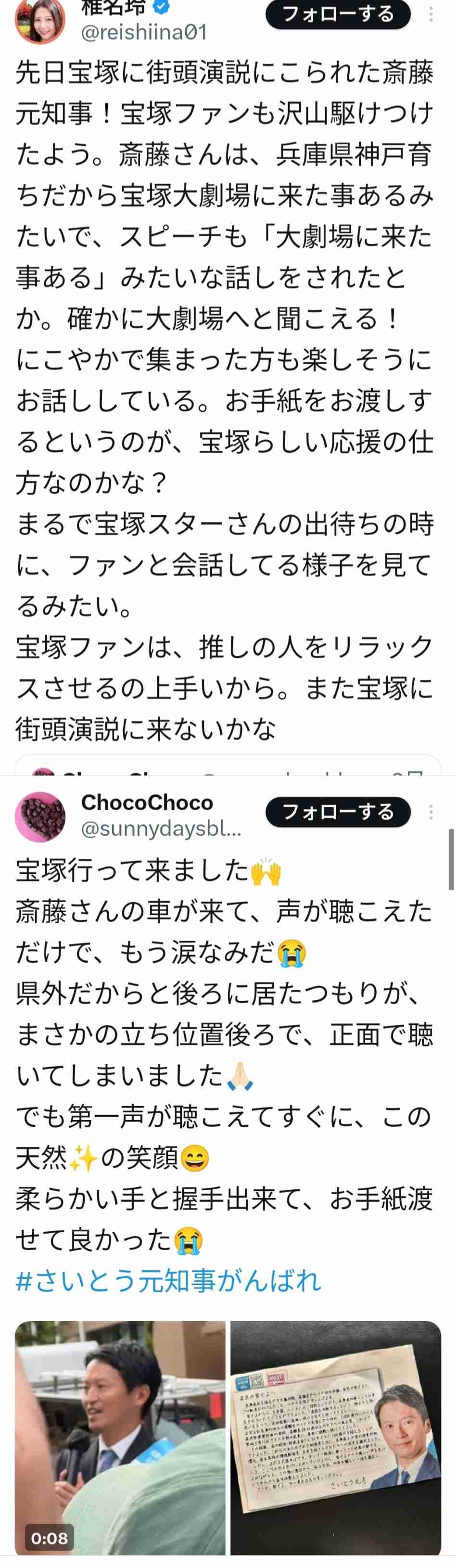
Task: Open ChocoChoco's post starting 宝塚行って来ました
Action: coord(224,1056)
